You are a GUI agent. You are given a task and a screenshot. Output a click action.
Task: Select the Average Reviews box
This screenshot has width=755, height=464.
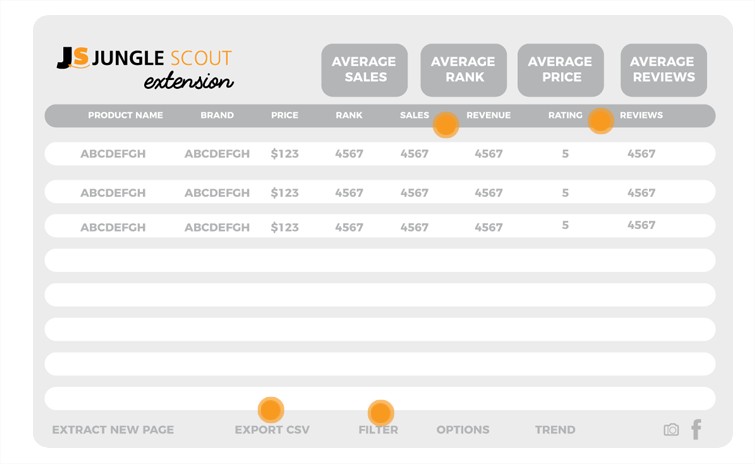[664, 70]
